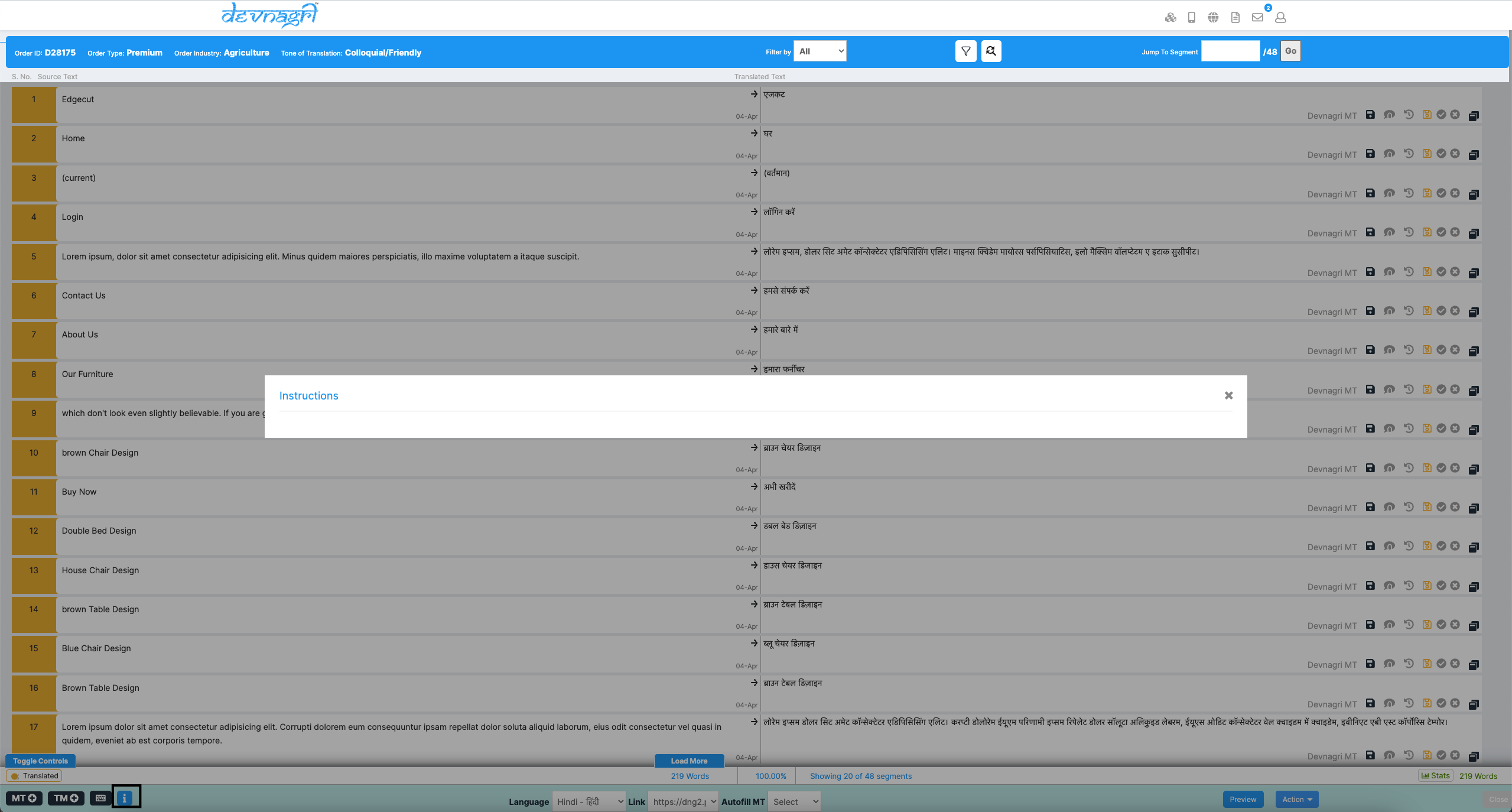This screenshot has height=812, width=1512.
Task: Approve the House Chair Design segment
Action: (1442, 586)
